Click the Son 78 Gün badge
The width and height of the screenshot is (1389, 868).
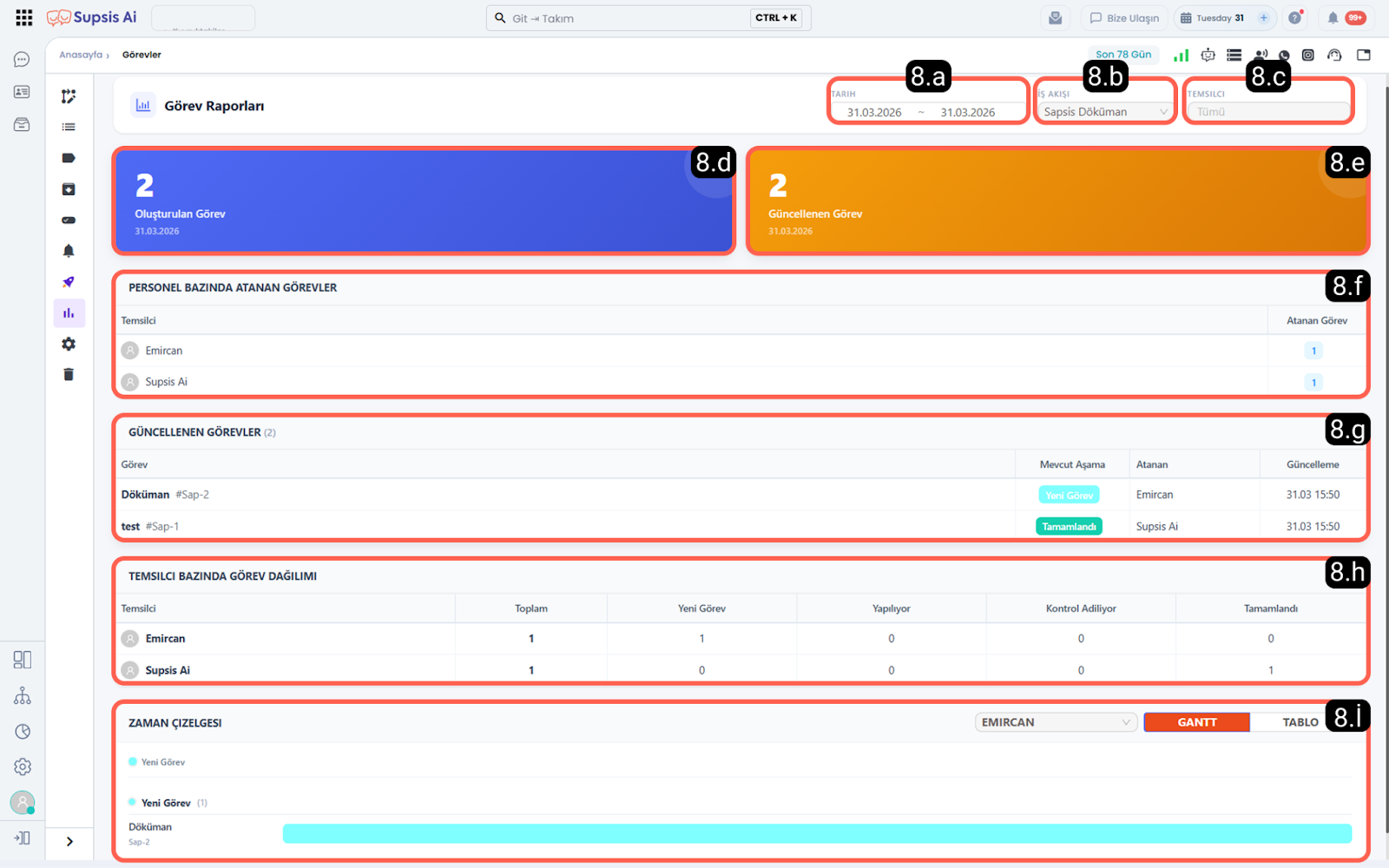(x=1122, y=55)
